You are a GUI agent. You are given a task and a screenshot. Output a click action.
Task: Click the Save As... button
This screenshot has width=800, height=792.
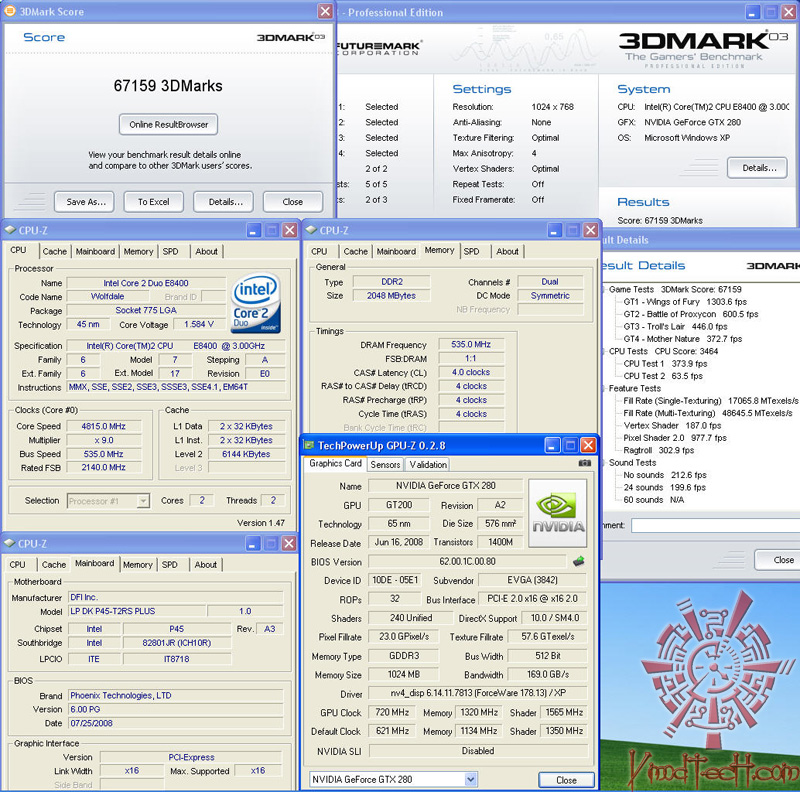(x=84, y=202)
